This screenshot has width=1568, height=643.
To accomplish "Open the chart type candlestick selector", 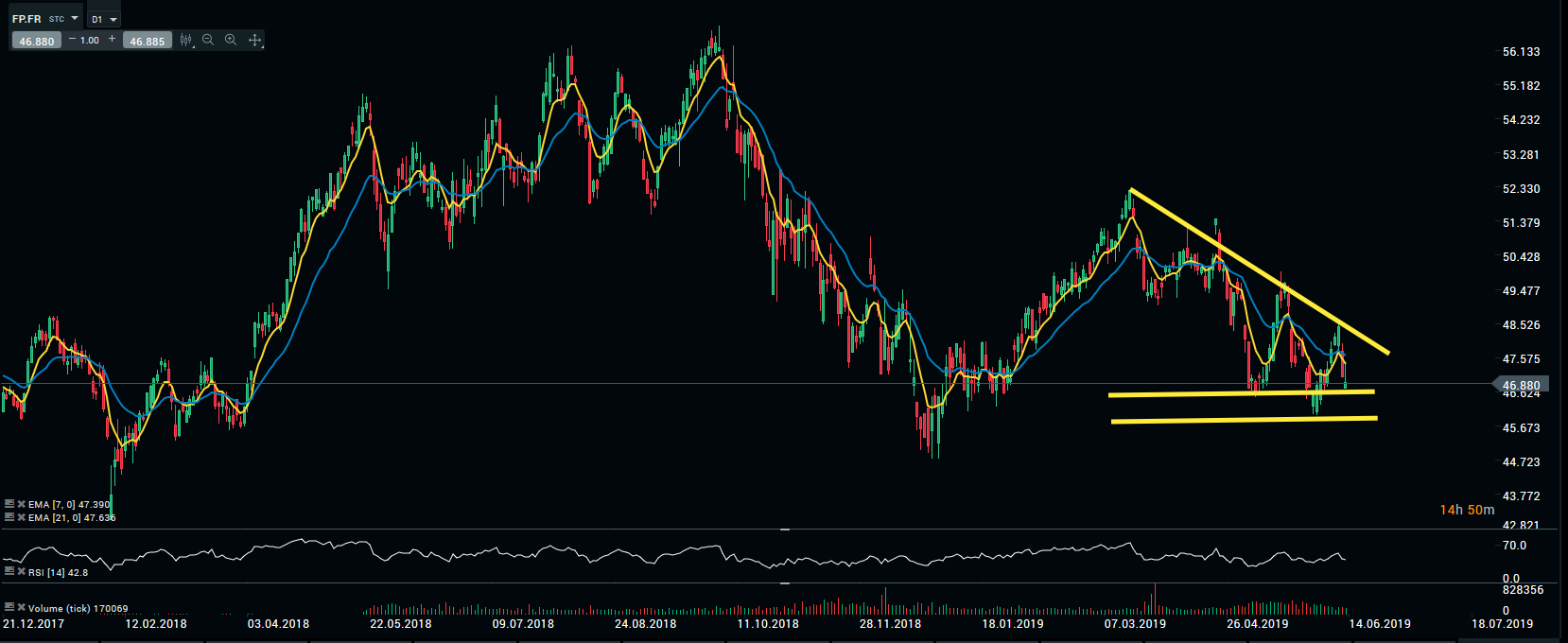I will coord(186,40).
